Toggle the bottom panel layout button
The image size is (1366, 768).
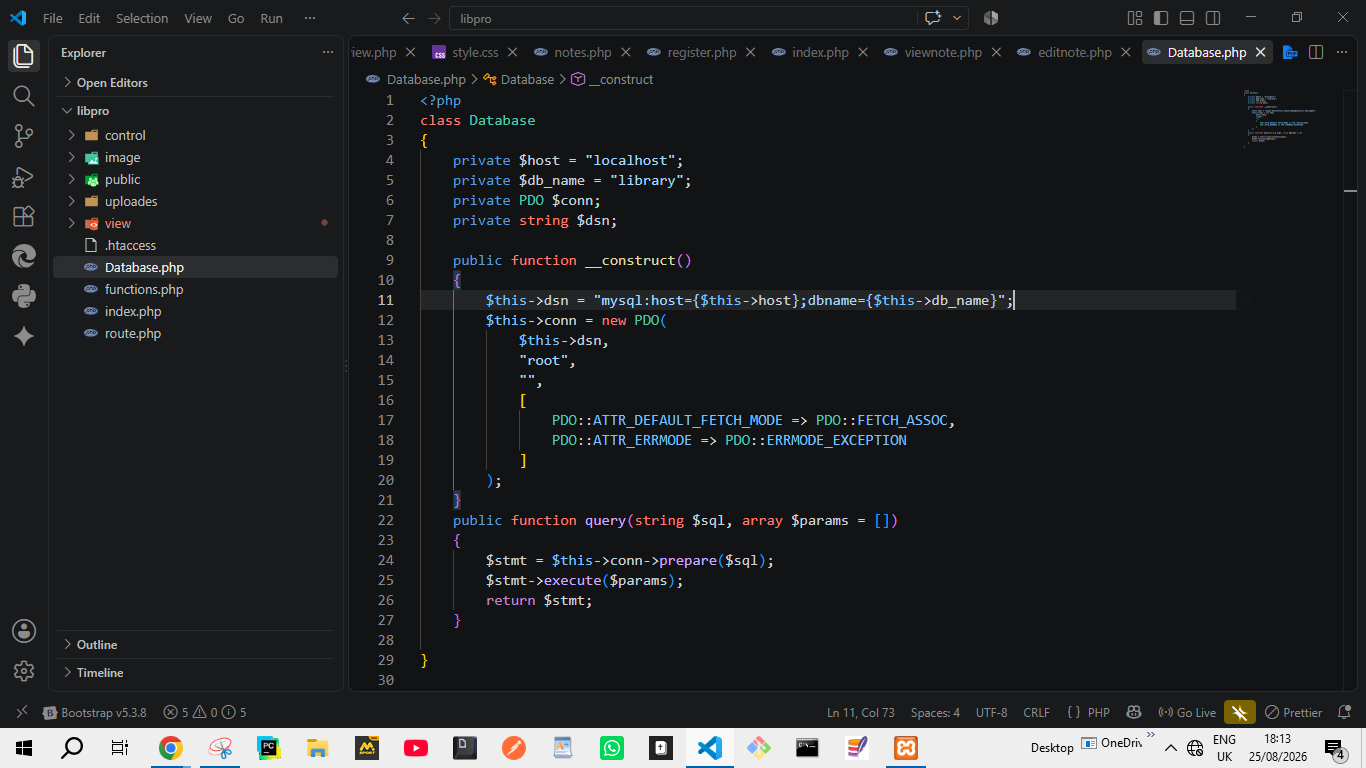[1187, 18]
